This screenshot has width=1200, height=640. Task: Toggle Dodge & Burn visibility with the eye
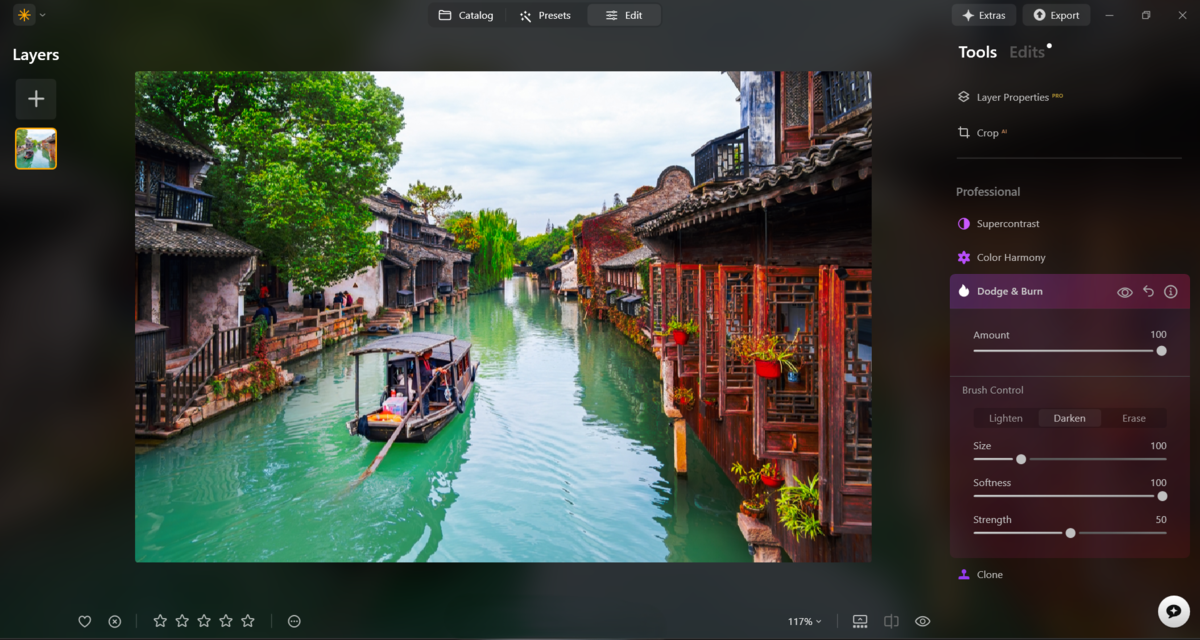point(1126,291)
